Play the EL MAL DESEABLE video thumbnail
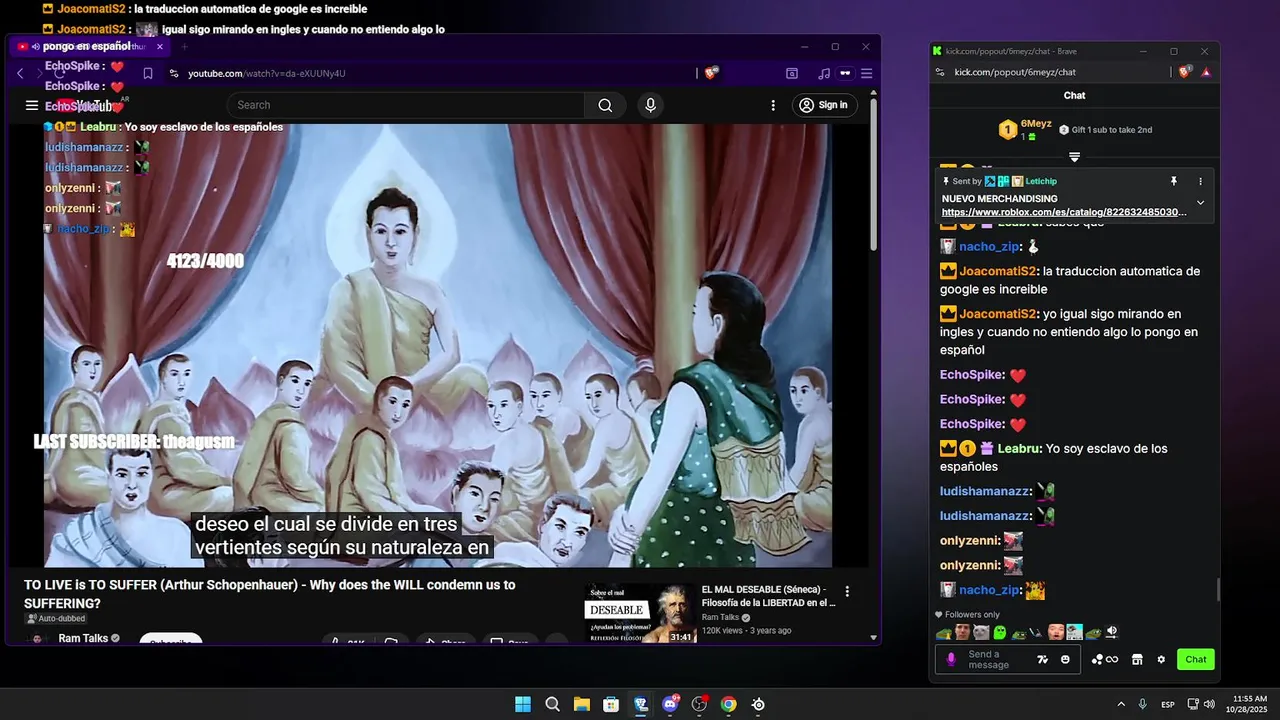The height and width of the screenshot is (720, 1280). tap(641, 612)
